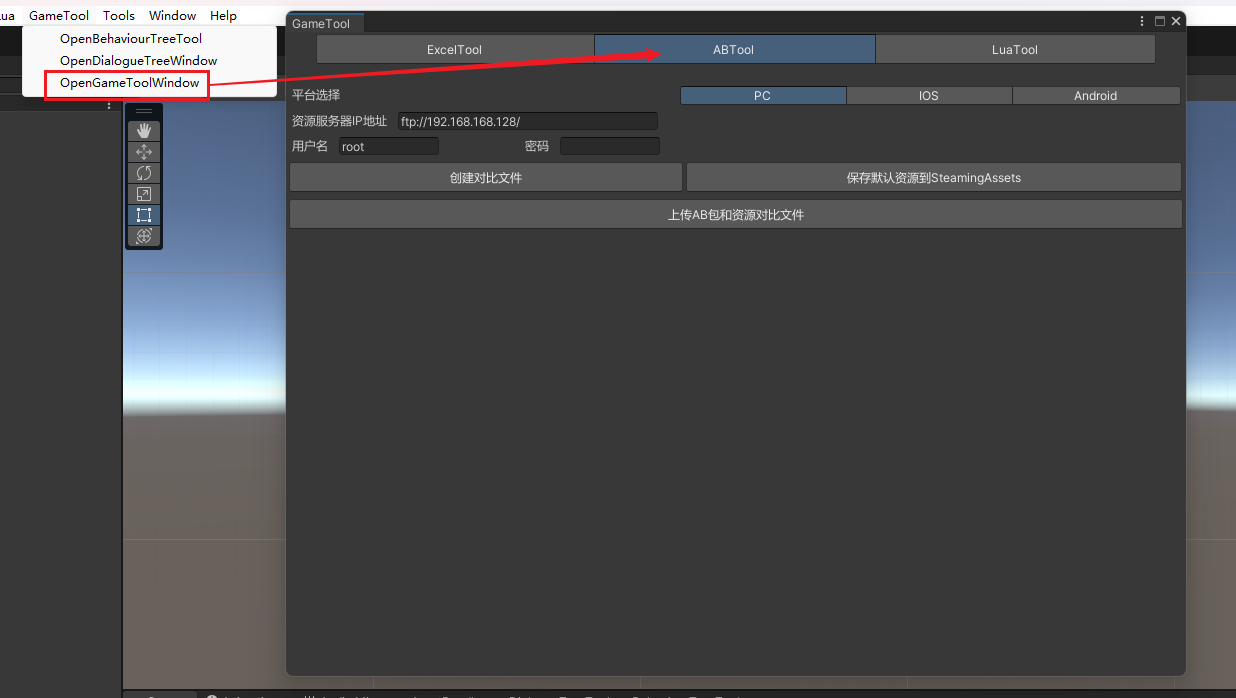Switch to the LuaTool tab
The image size is (1236, 698).
click(1014, 49)
